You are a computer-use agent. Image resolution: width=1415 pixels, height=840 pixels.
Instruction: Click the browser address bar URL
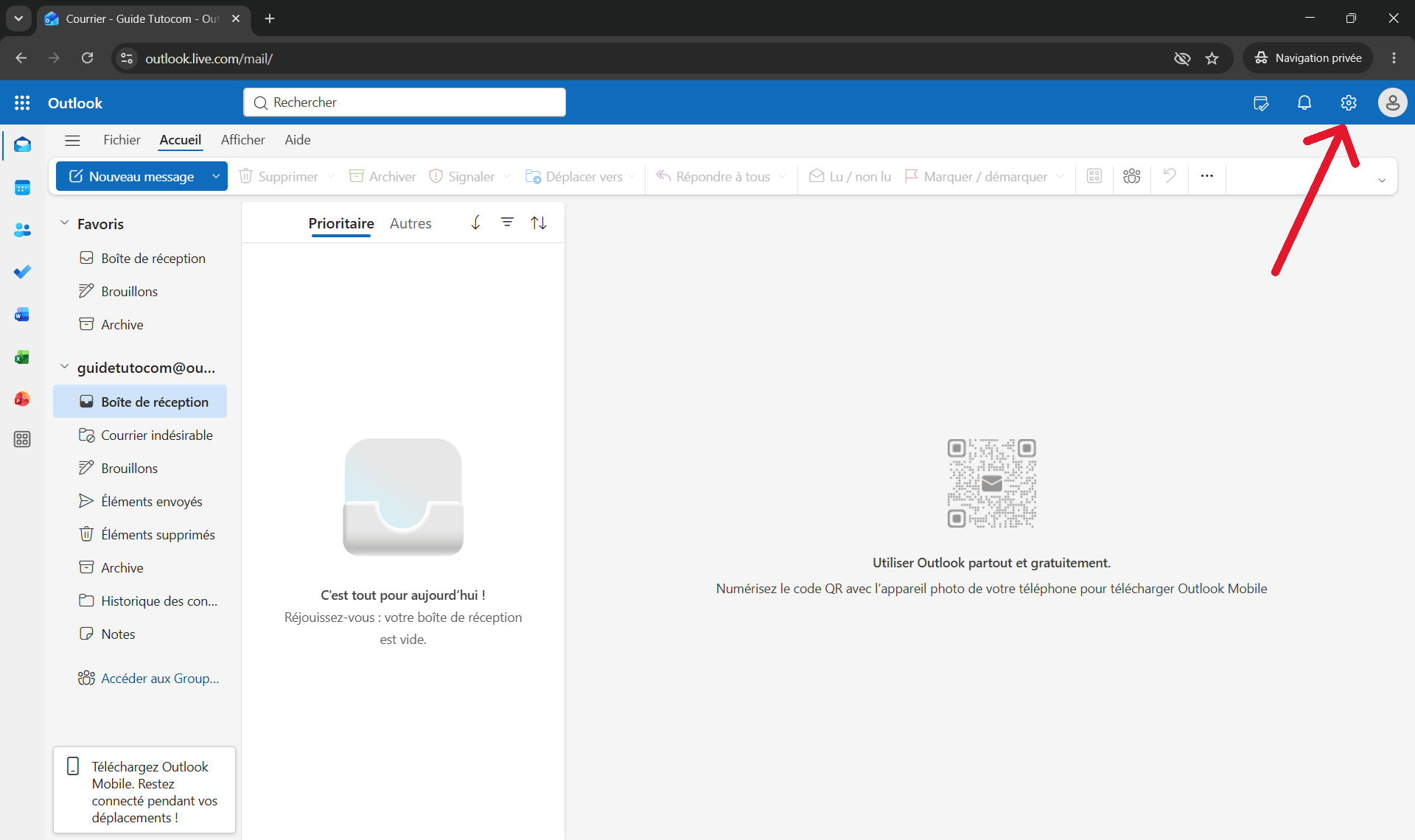coord(209,58)
